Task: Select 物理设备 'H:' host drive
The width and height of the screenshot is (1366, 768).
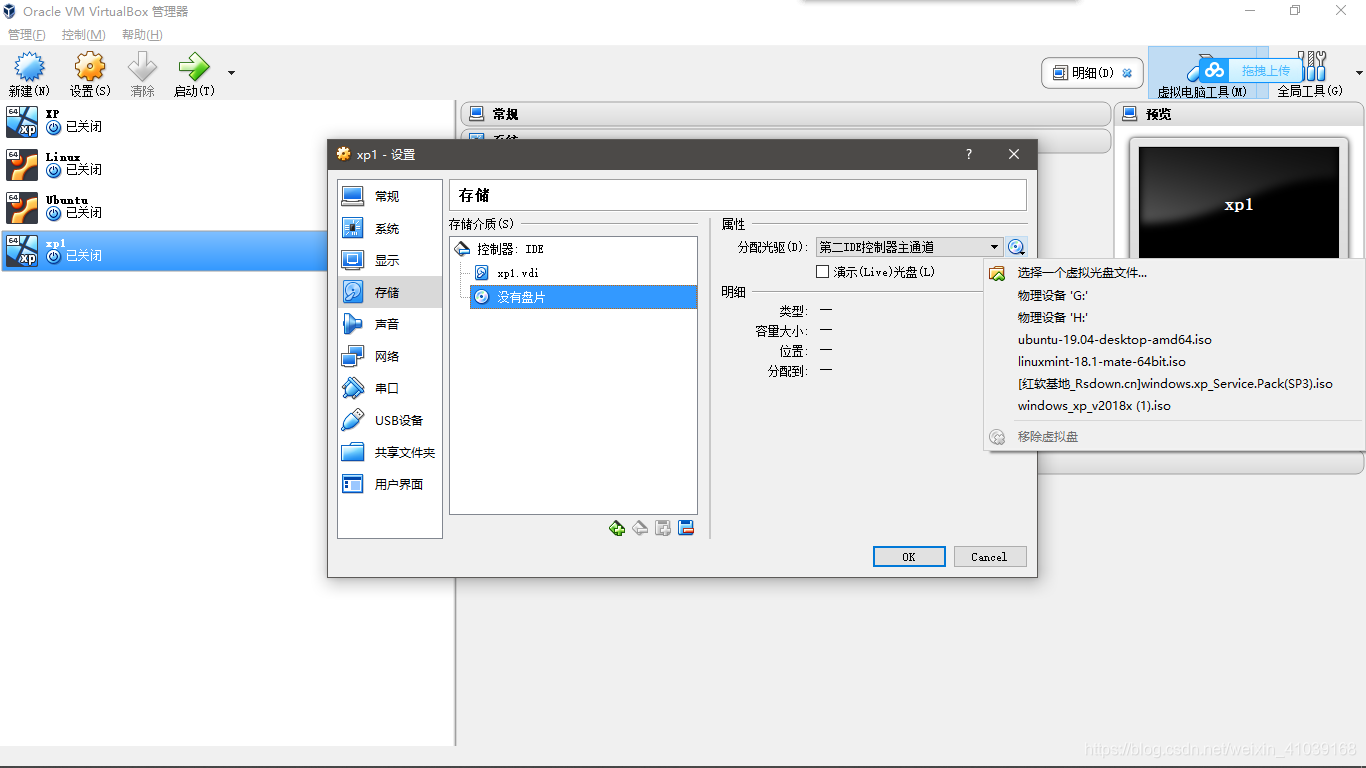Action: tap(1174, 317)
